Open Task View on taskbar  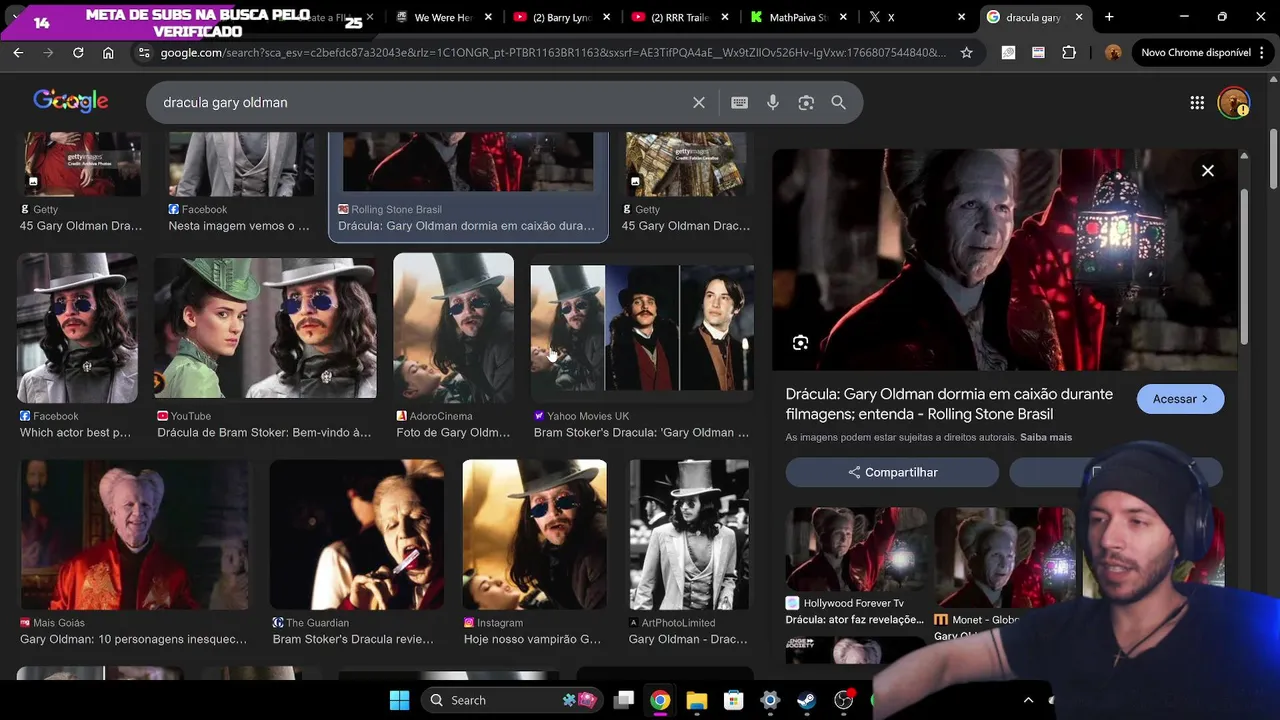[x=624, y=700]
